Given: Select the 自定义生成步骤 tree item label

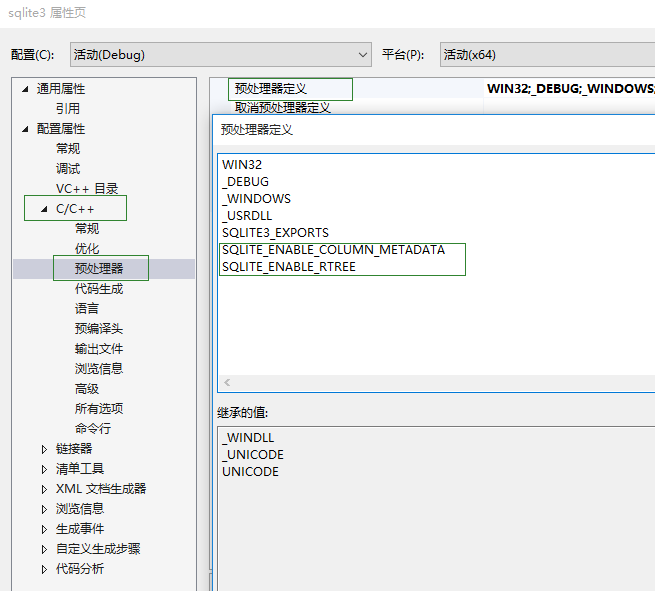Looking at the screenshot, I should point(98,549).
